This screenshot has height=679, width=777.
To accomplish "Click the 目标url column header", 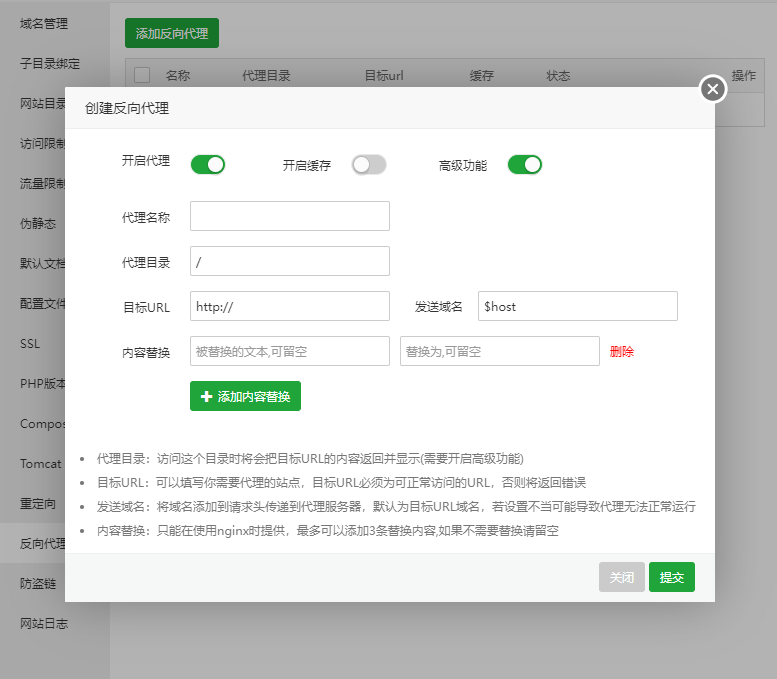I will (384, 76).
